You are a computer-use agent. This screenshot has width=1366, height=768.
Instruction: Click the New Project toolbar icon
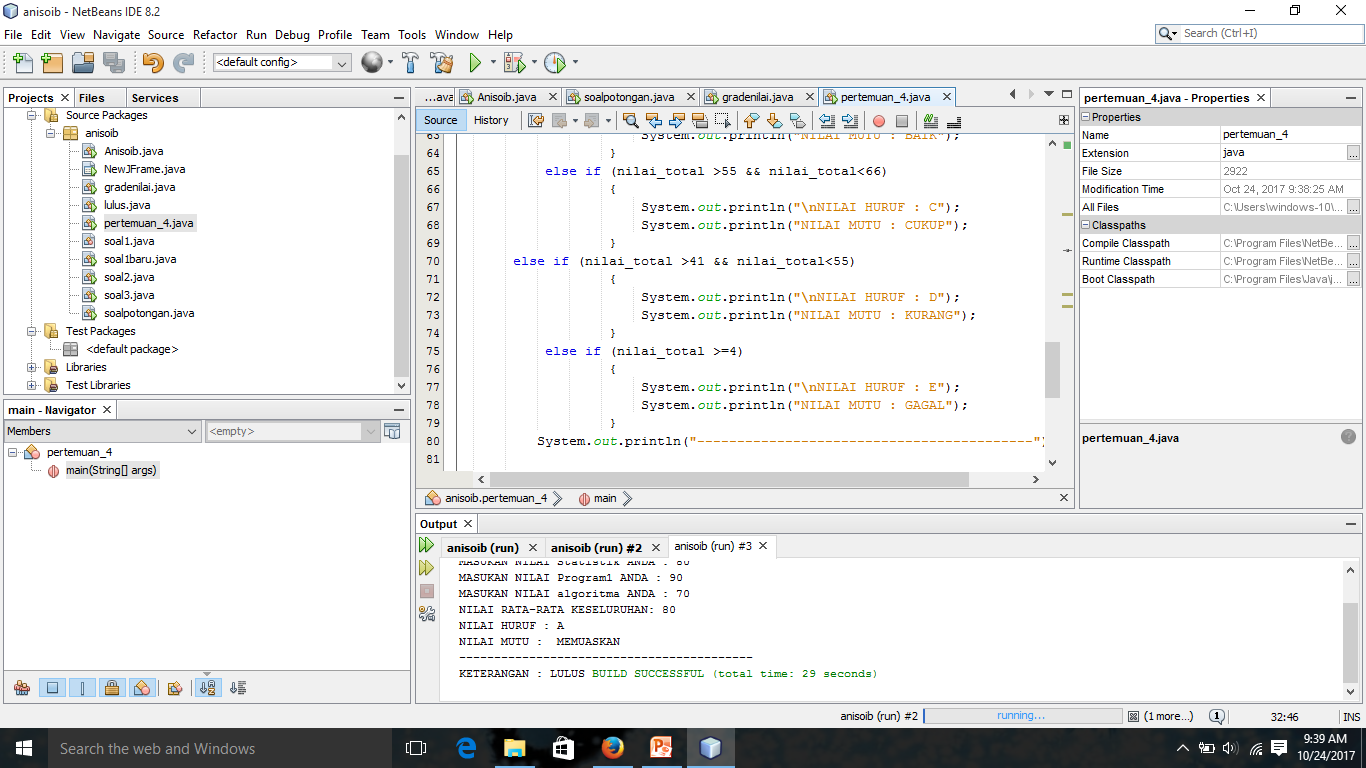click(x=52, y=62)
